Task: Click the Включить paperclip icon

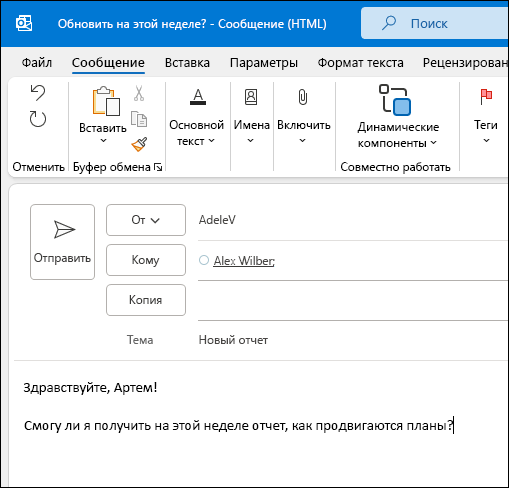Action: point(303,97)
